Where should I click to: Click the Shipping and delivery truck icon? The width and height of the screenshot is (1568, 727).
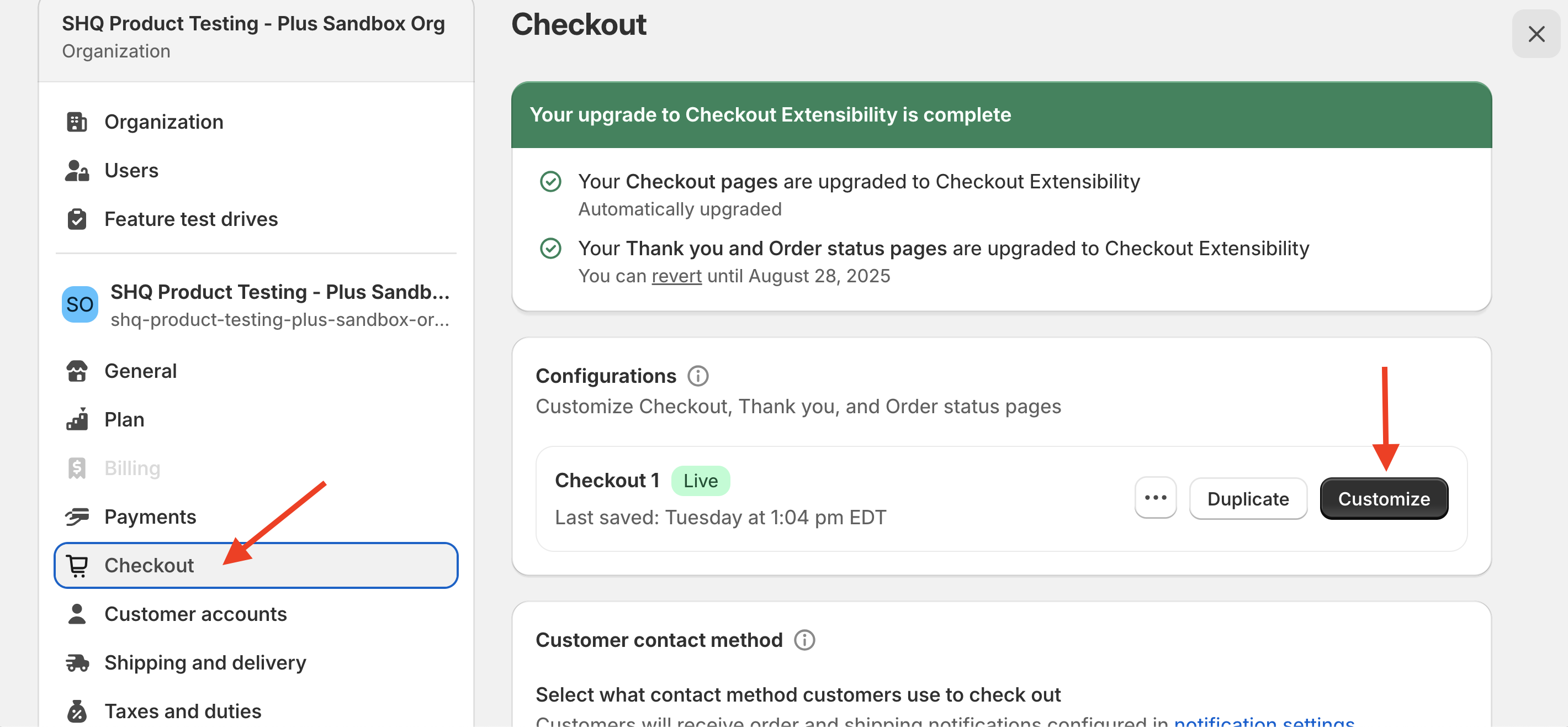pos(77,662)
